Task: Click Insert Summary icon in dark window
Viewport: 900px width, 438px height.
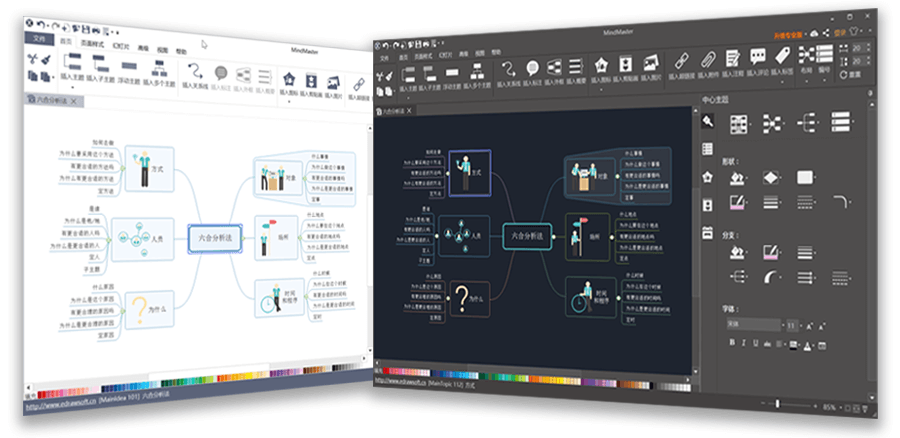Action: tap(576, 67)
